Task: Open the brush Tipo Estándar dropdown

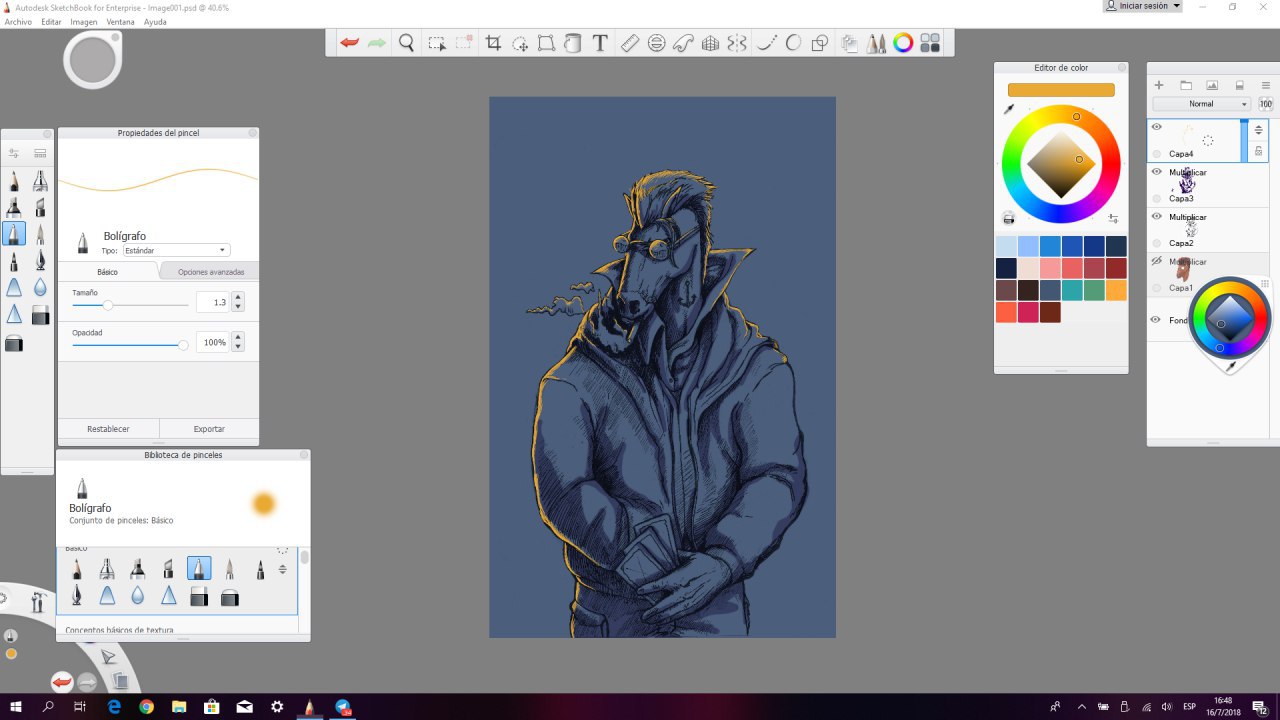Action: [x=176, y=250]
